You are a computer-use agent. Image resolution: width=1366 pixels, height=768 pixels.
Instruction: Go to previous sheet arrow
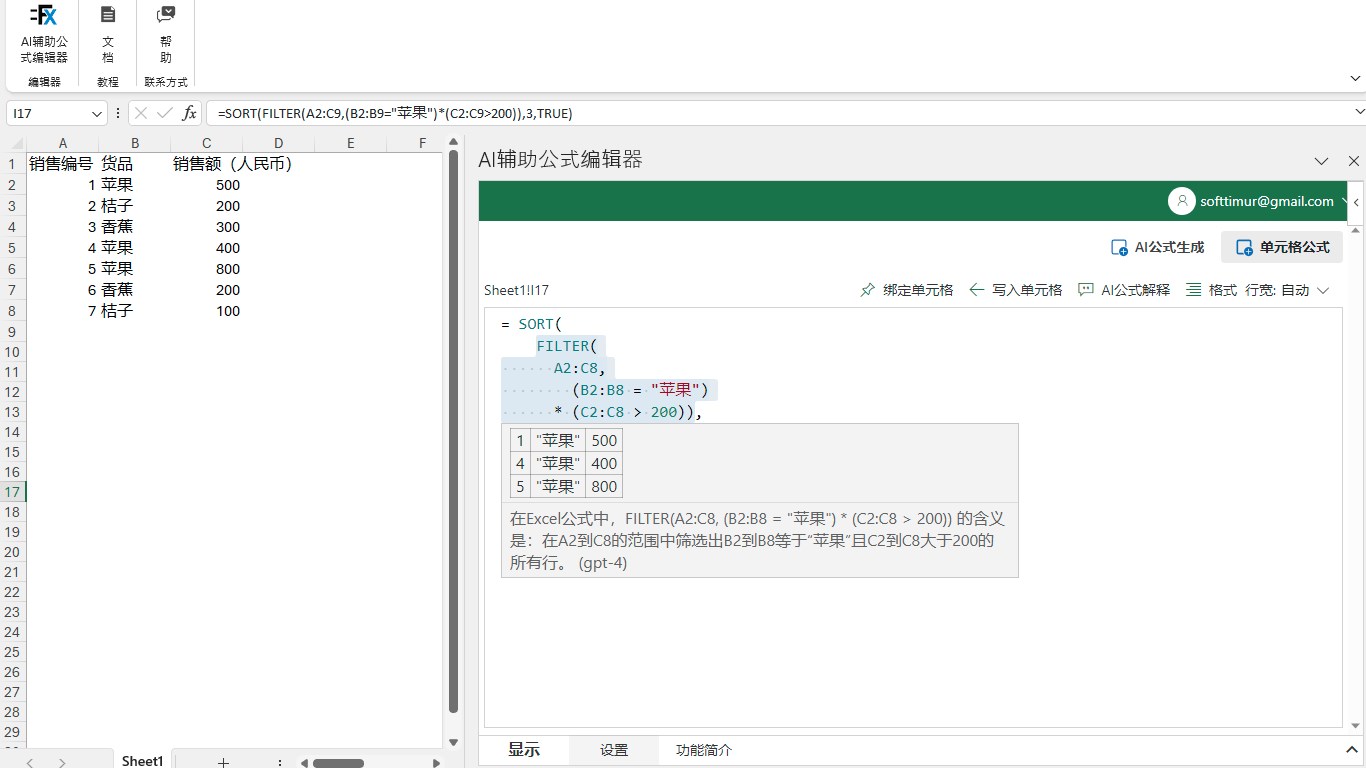30,763
